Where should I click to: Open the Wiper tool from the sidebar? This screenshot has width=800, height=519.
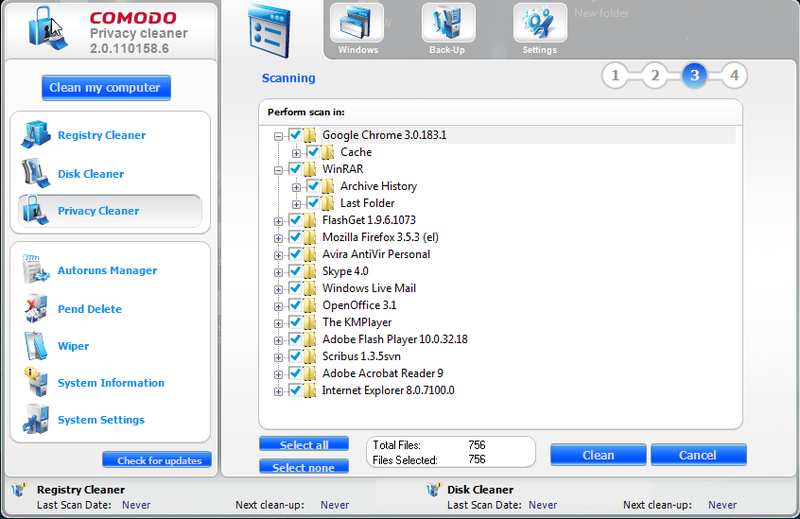(73, 346)
